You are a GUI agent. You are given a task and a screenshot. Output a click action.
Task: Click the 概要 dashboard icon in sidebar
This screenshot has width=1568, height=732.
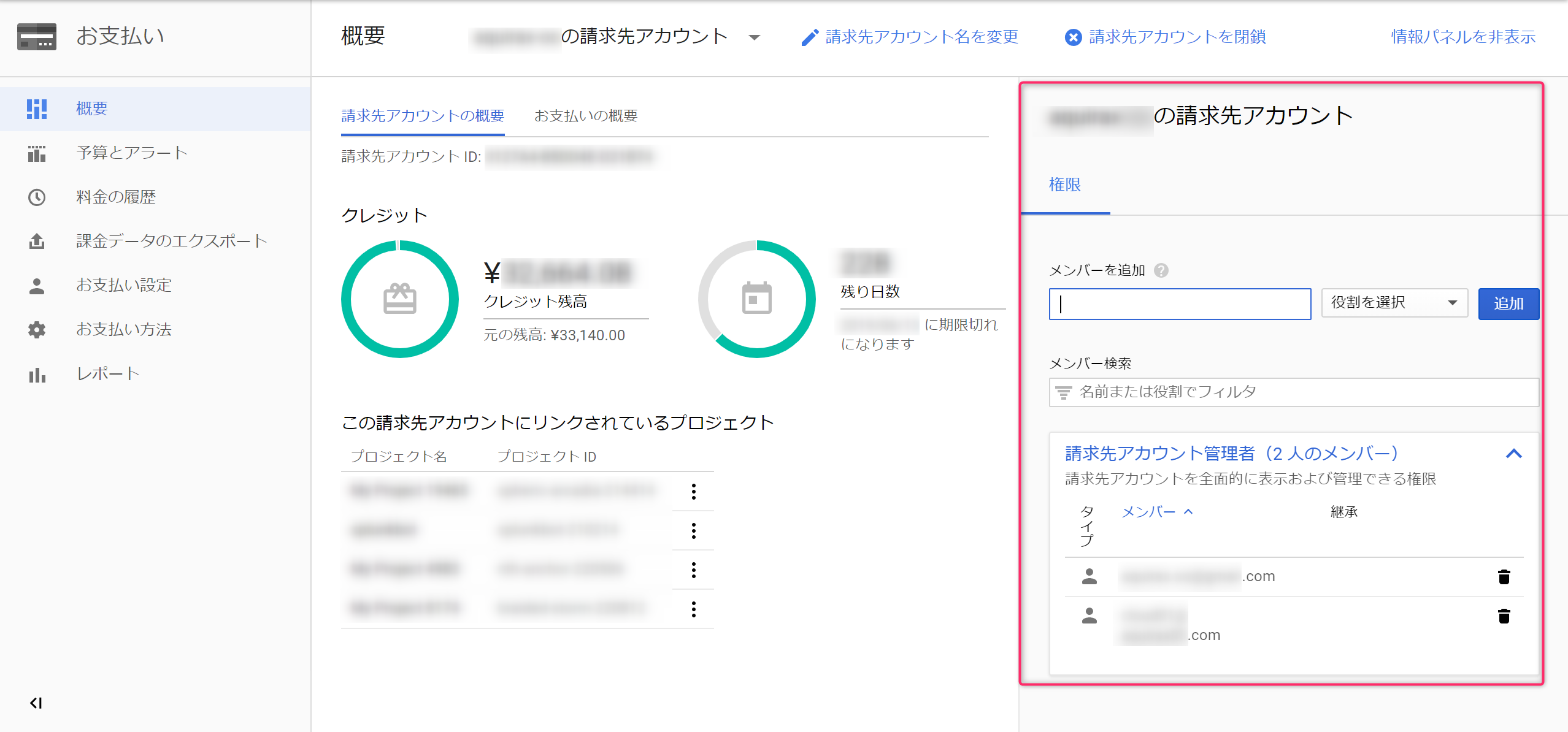pyautogui.click(x=37, y=109)
